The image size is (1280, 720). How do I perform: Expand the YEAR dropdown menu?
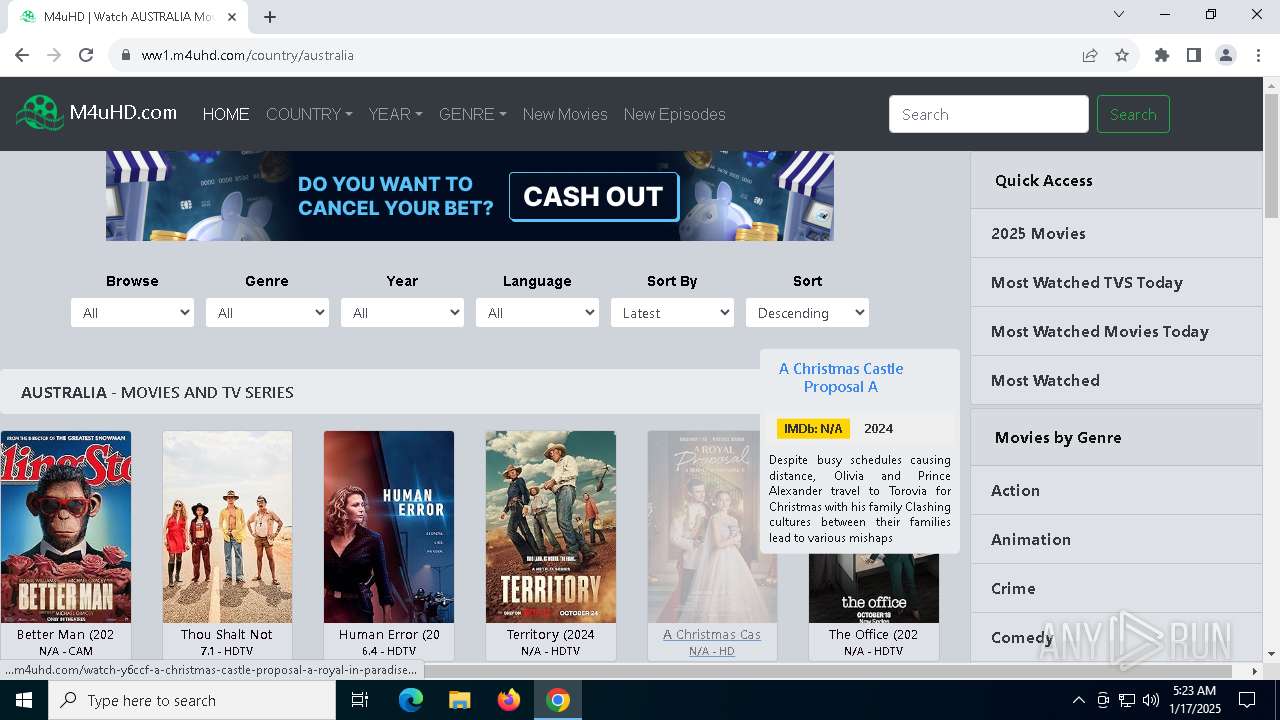pyautogui.click(x=395, y=114)
